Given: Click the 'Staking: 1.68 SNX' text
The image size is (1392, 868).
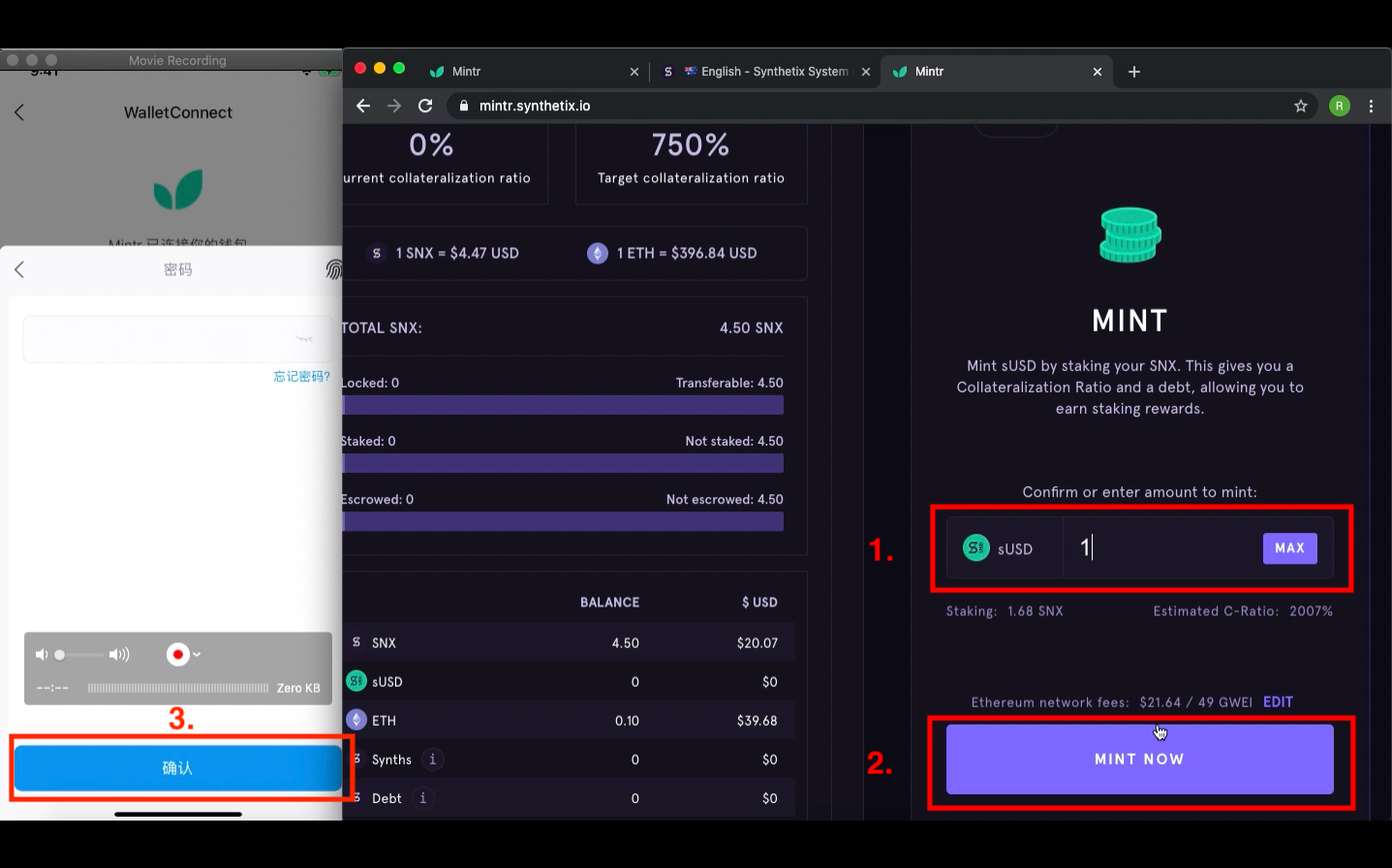Looking at the screenshot, I should coord(1005,611).
